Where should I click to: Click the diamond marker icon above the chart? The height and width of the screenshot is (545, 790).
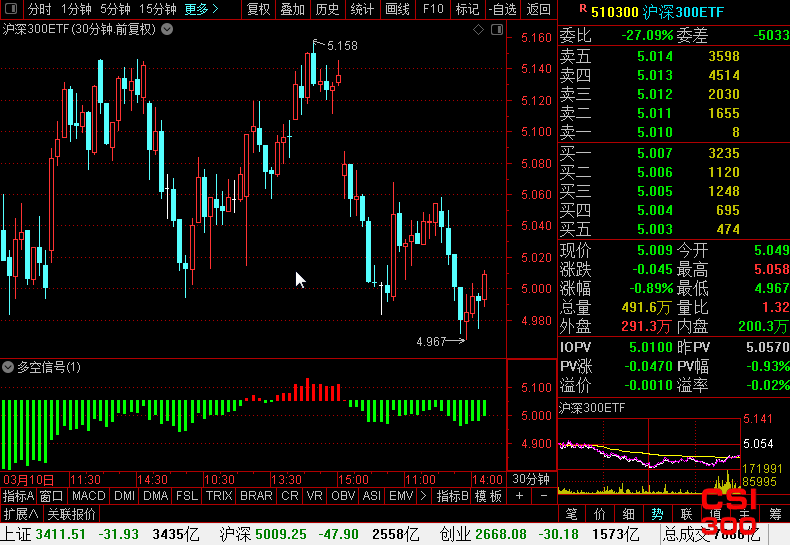478,30
